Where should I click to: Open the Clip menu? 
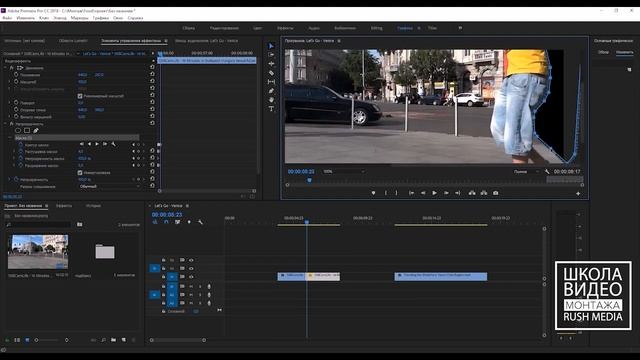coord(44,18)
